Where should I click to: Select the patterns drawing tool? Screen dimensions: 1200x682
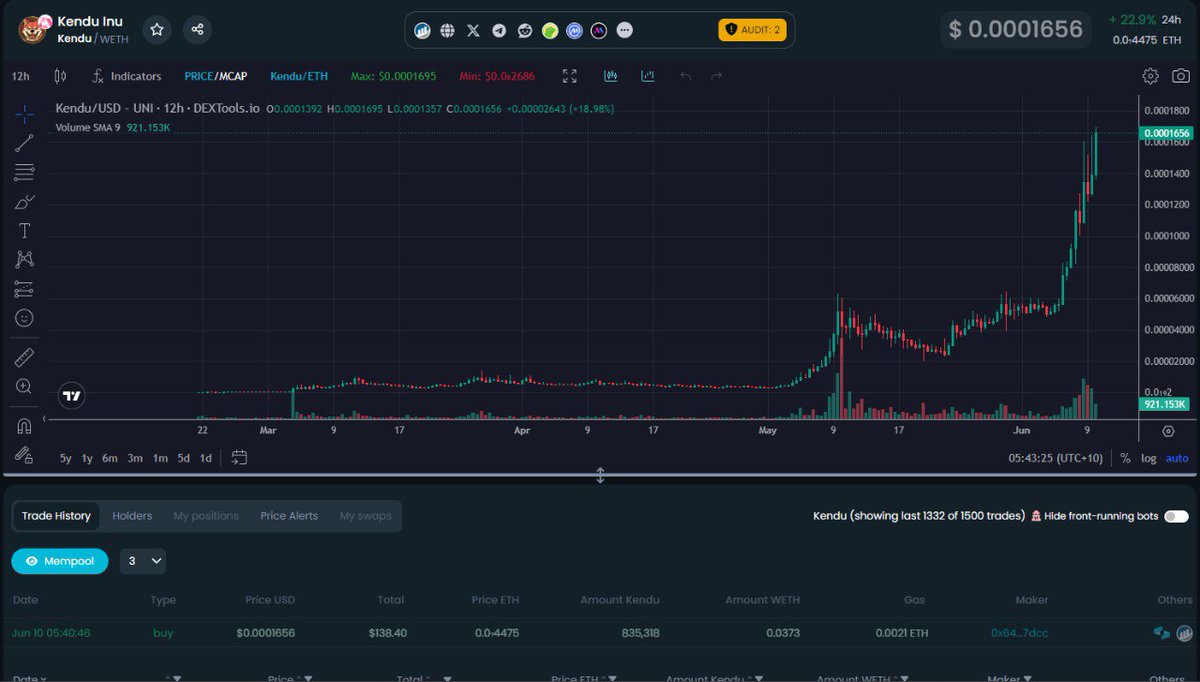point(24,260)
